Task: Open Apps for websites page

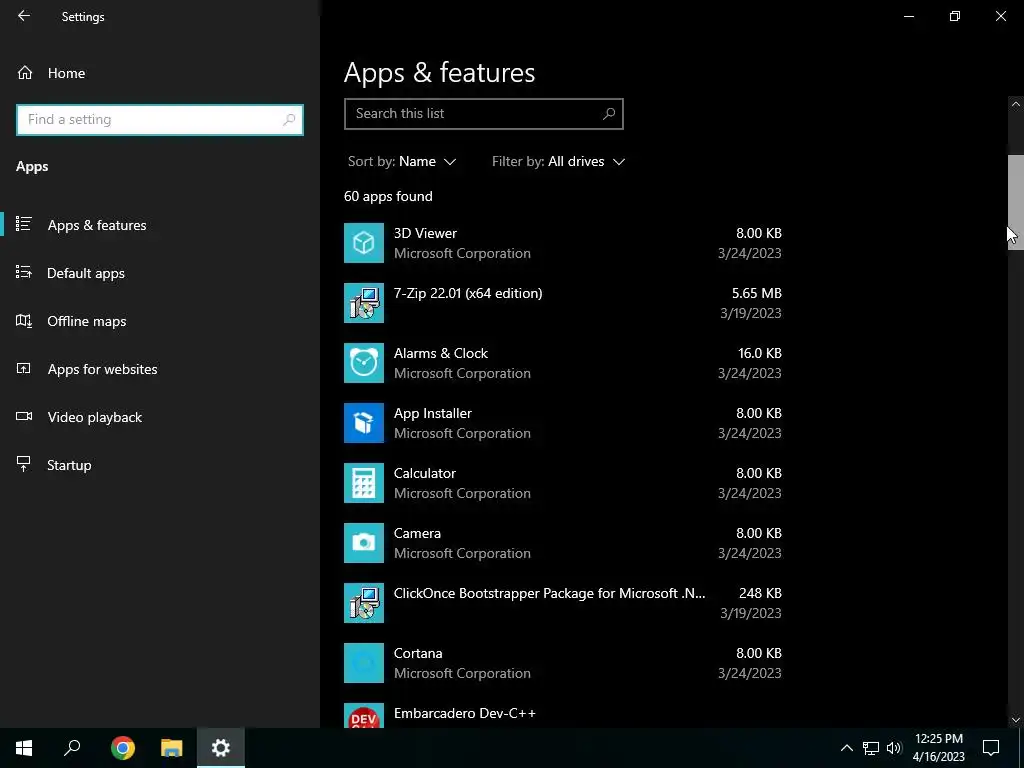Action: click(x=103, y=369)
